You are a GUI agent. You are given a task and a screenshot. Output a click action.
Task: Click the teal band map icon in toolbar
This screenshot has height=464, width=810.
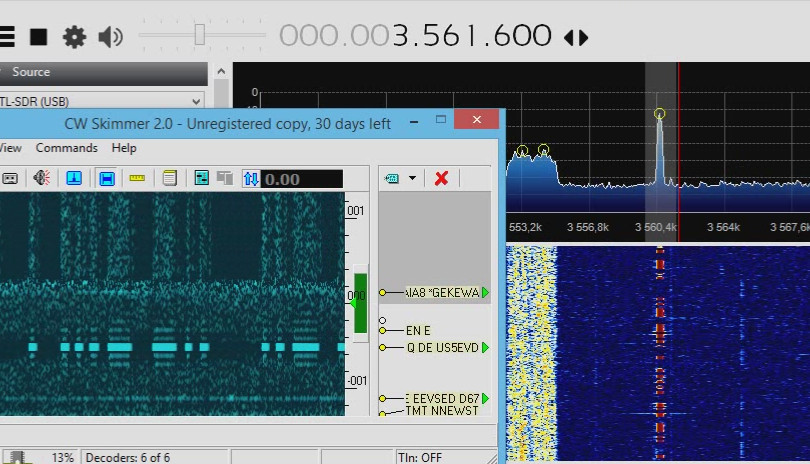tap(201, 178)
